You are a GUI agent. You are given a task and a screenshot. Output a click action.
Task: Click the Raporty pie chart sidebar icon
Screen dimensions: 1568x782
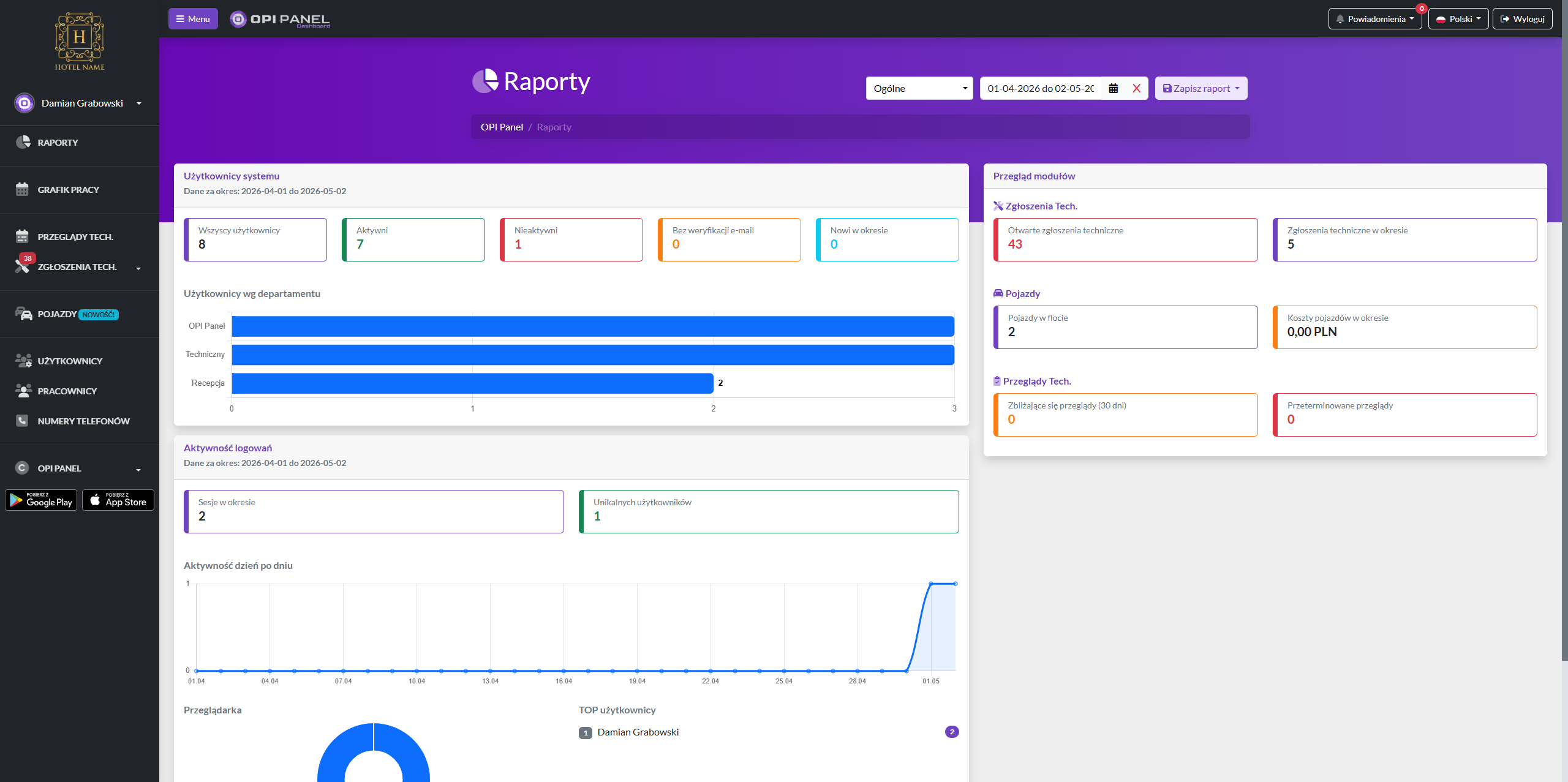pyautogui.click(x=23, y=142)
